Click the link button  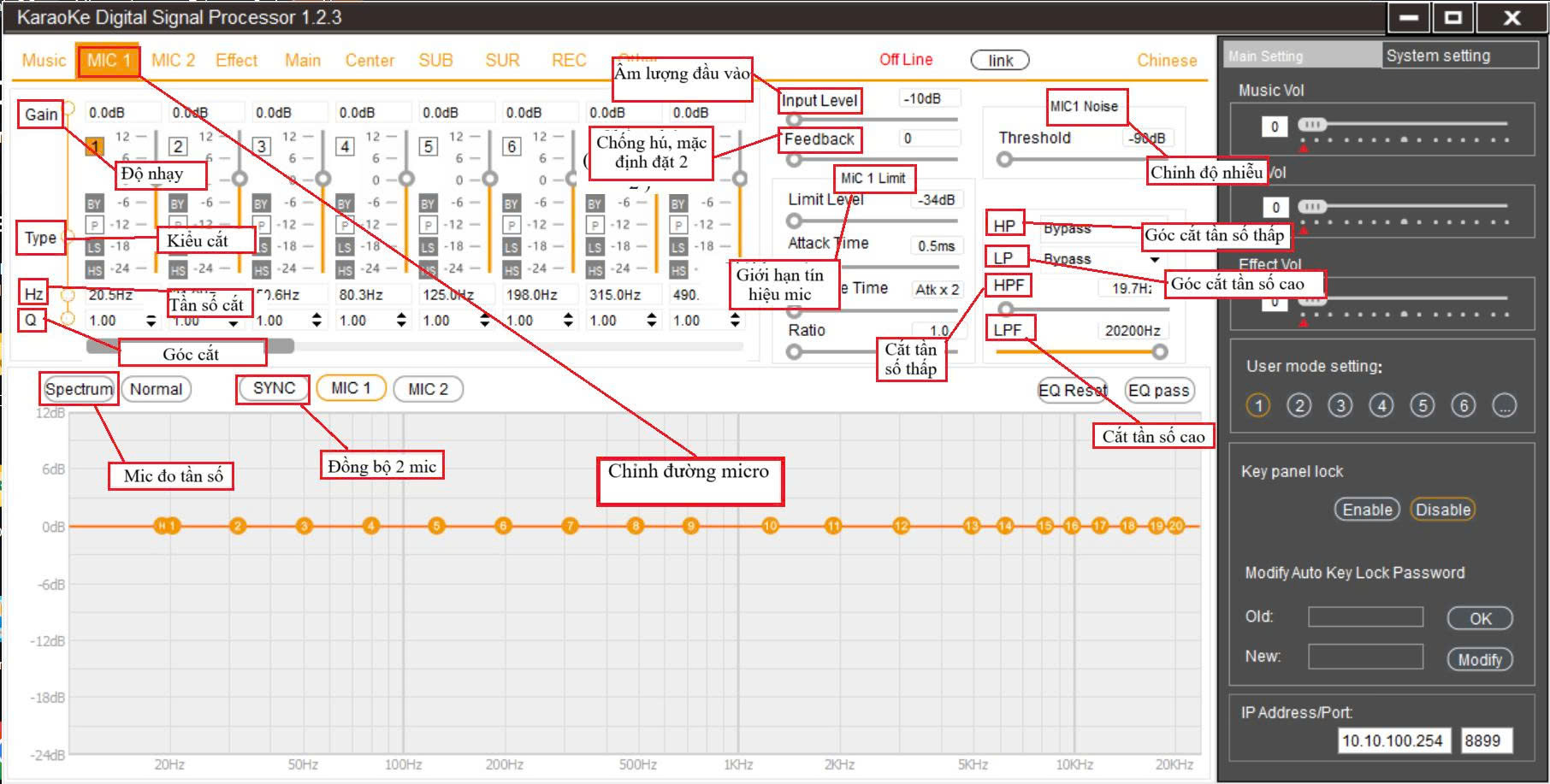pyautogui.click(x=1000, y=61)
